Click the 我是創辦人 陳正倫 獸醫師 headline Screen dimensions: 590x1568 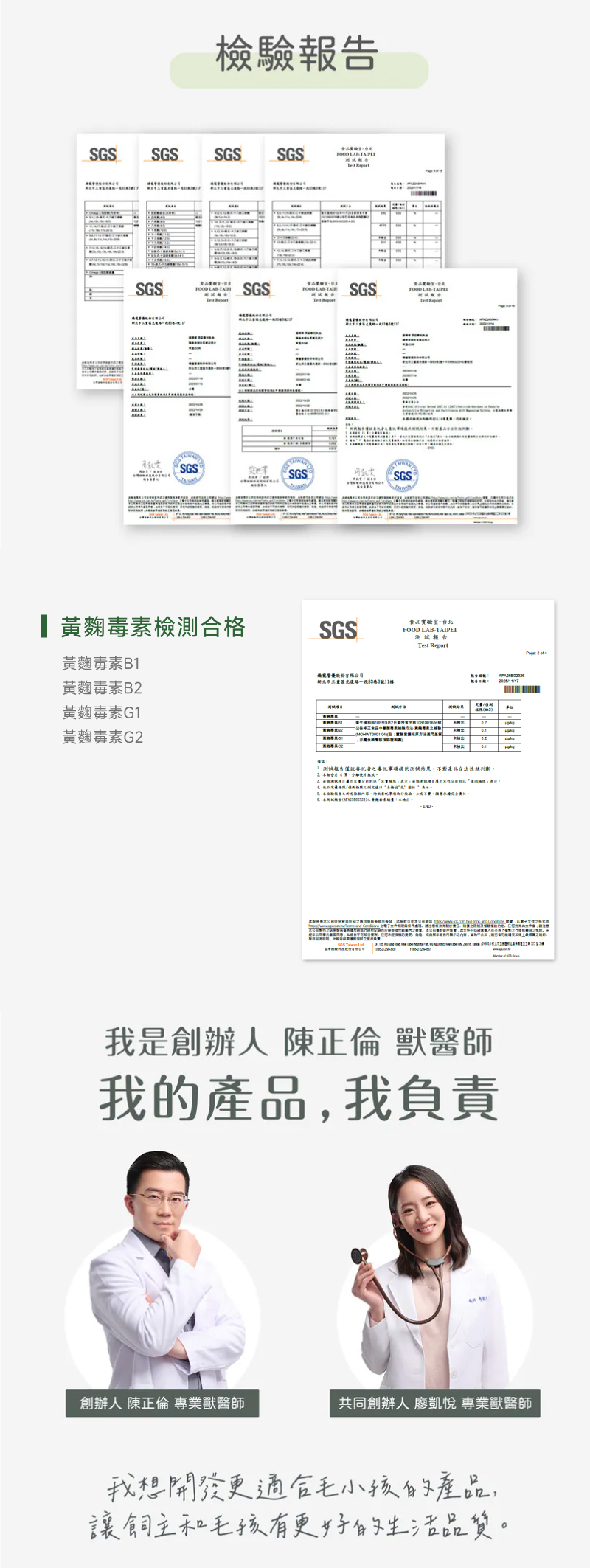pos(299,1043)
